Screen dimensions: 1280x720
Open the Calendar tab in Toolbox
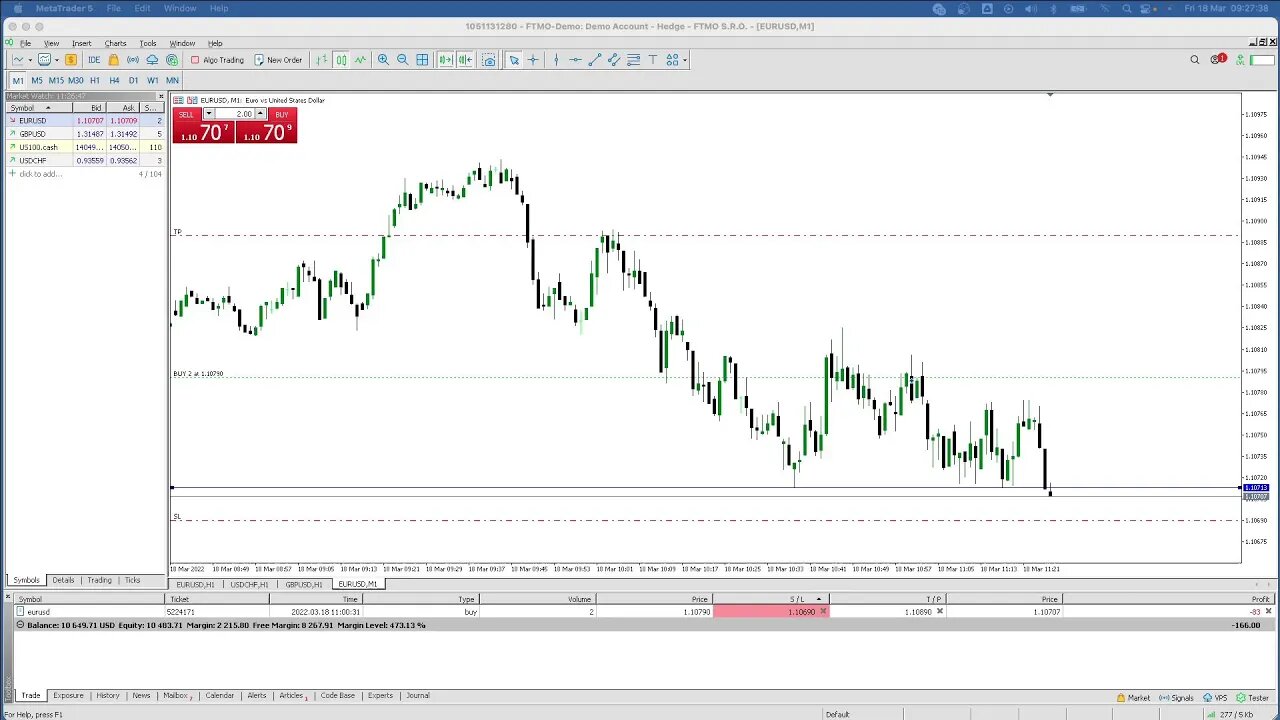click(219, 695)
